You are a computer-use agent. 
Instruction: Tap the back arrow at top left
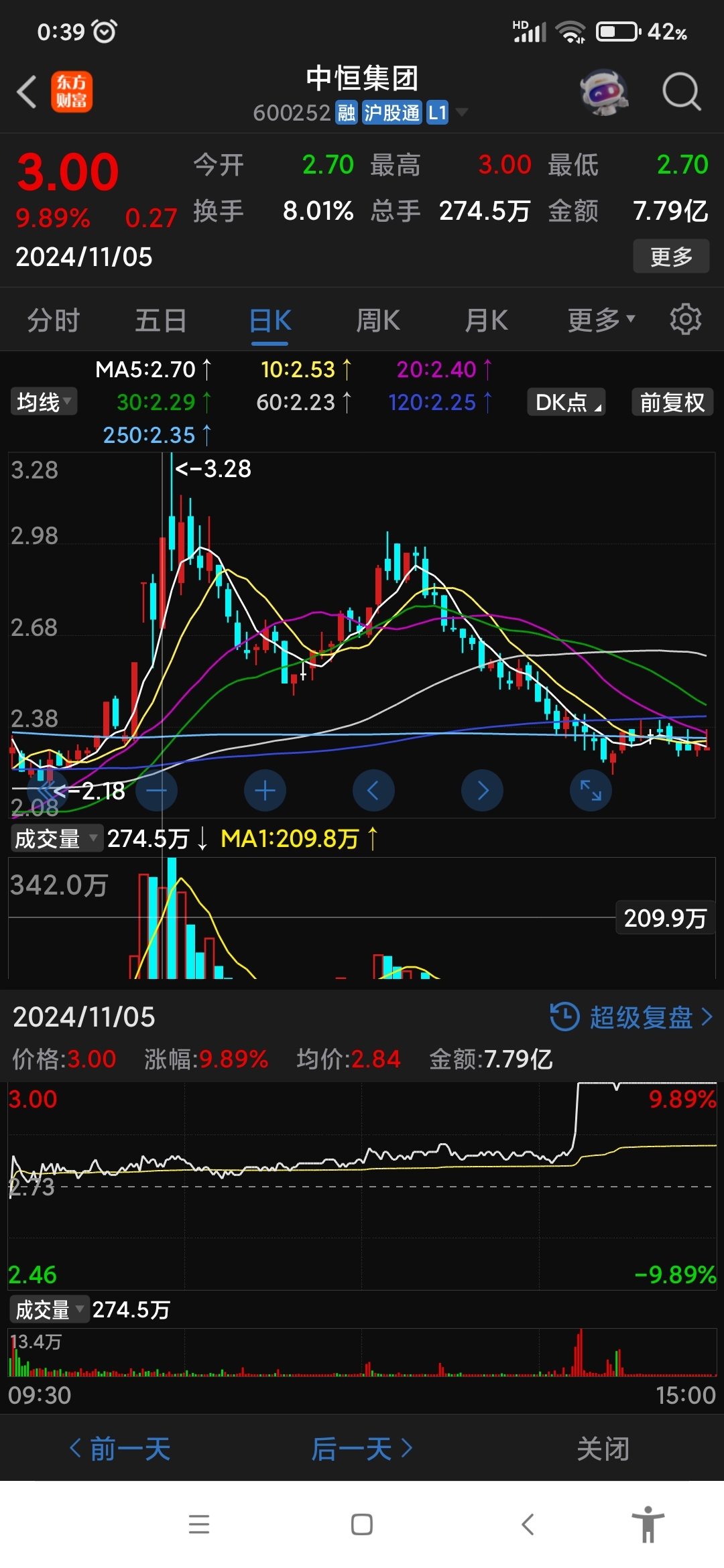[27, 92]
